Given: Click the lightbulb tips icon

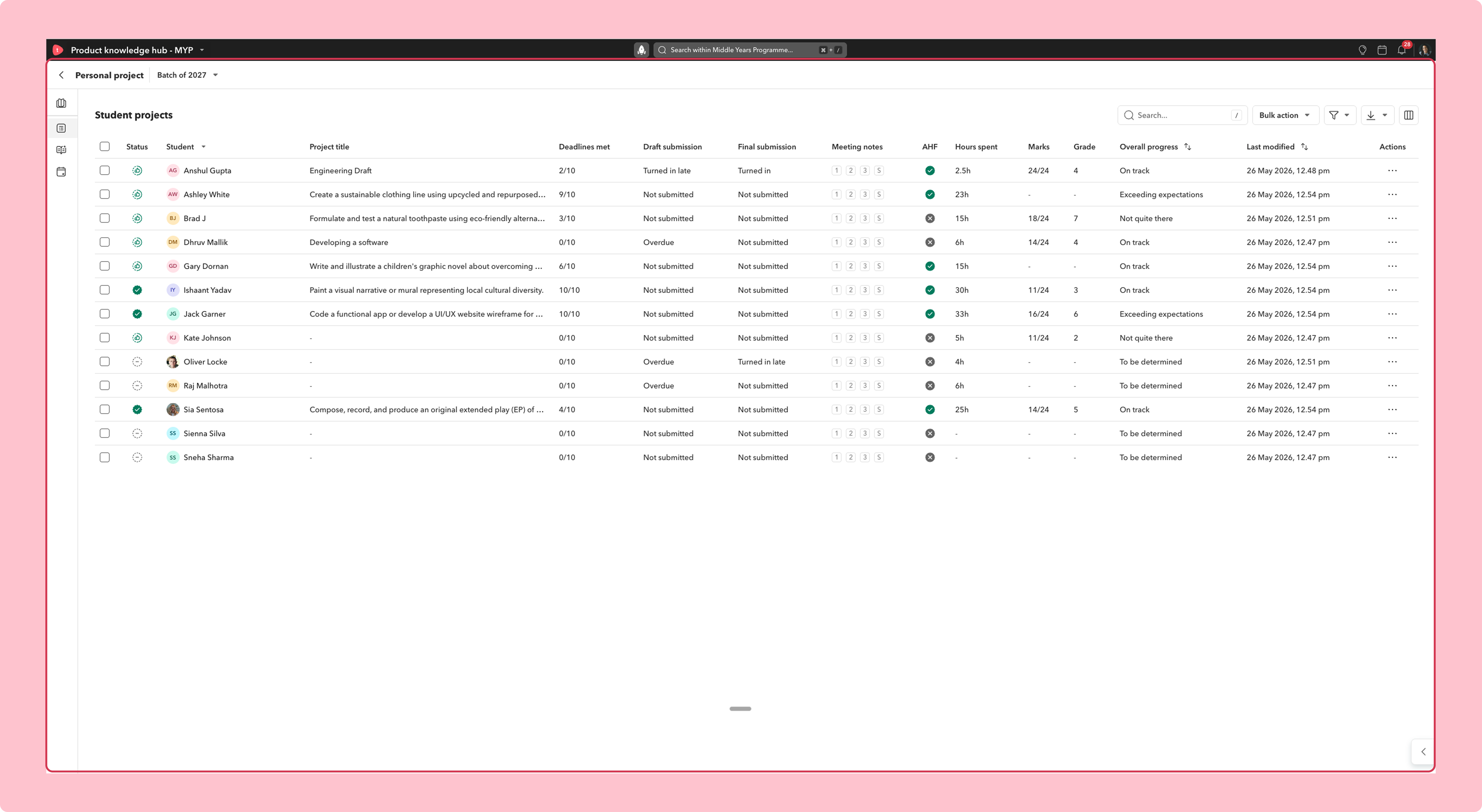Looking at the screenshot, I should coord(1362,50).
